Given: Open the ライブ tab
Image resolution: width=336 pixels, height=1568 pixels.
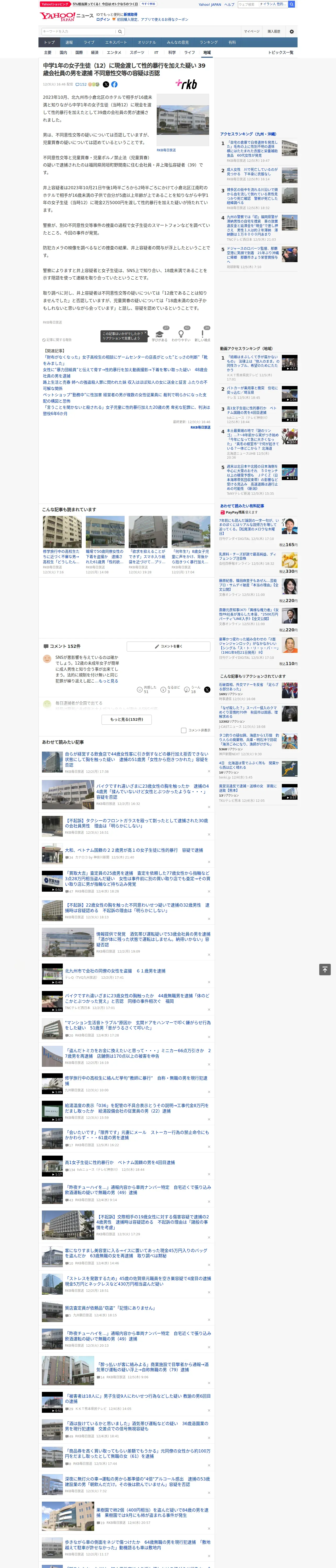Looking at the screenshot, I should [x=89, y=43].
